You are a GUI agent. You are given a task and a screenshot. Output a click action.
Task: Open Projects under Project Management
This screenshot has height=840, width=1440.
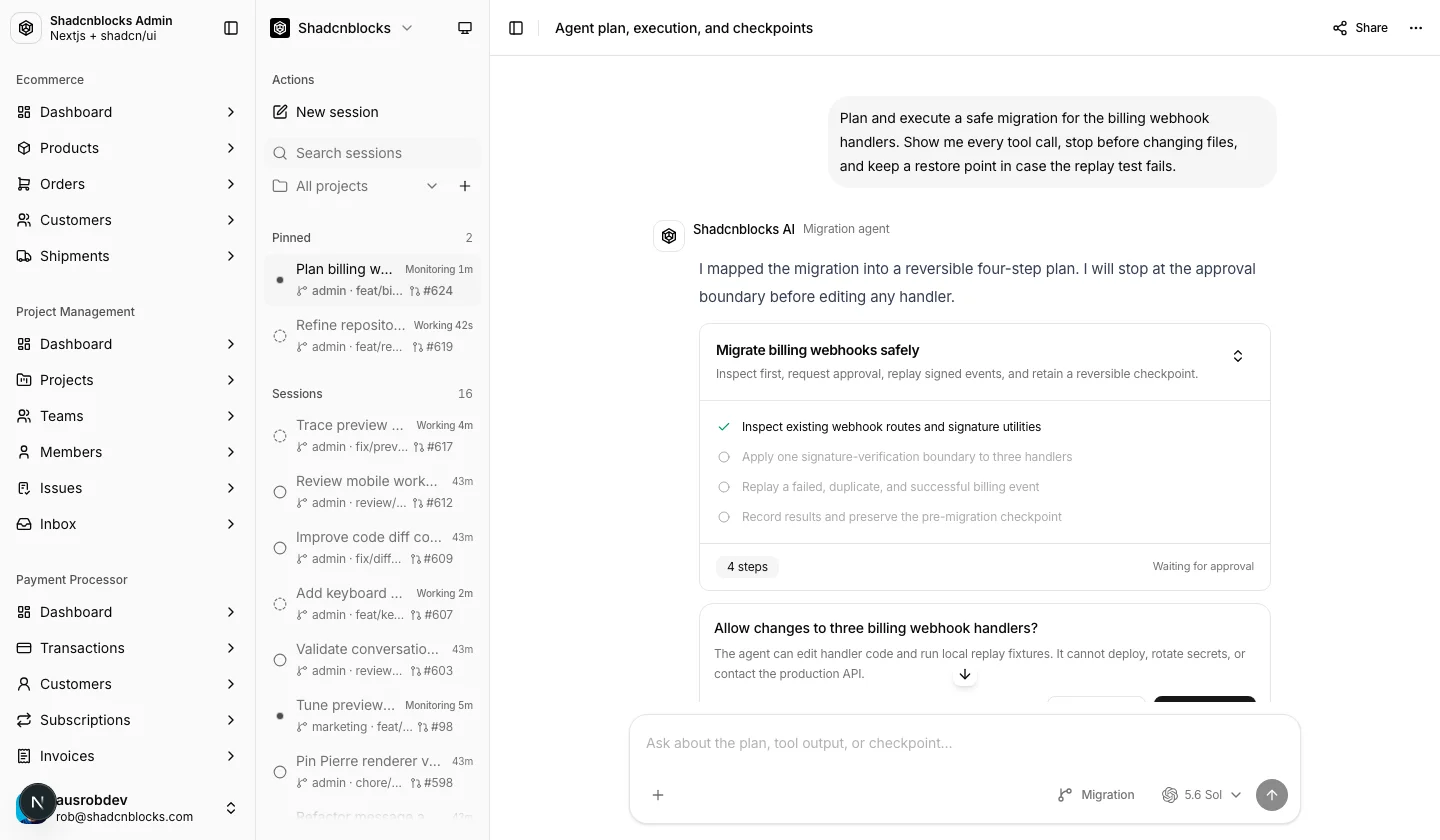tap(128, 380)
